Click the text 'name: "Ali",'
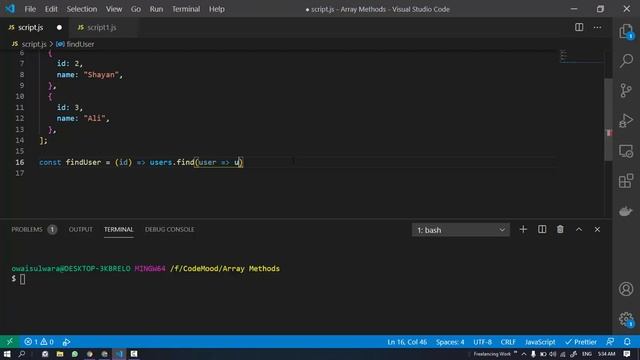Screen dimensions: 640x360 (x=83, y=118)
